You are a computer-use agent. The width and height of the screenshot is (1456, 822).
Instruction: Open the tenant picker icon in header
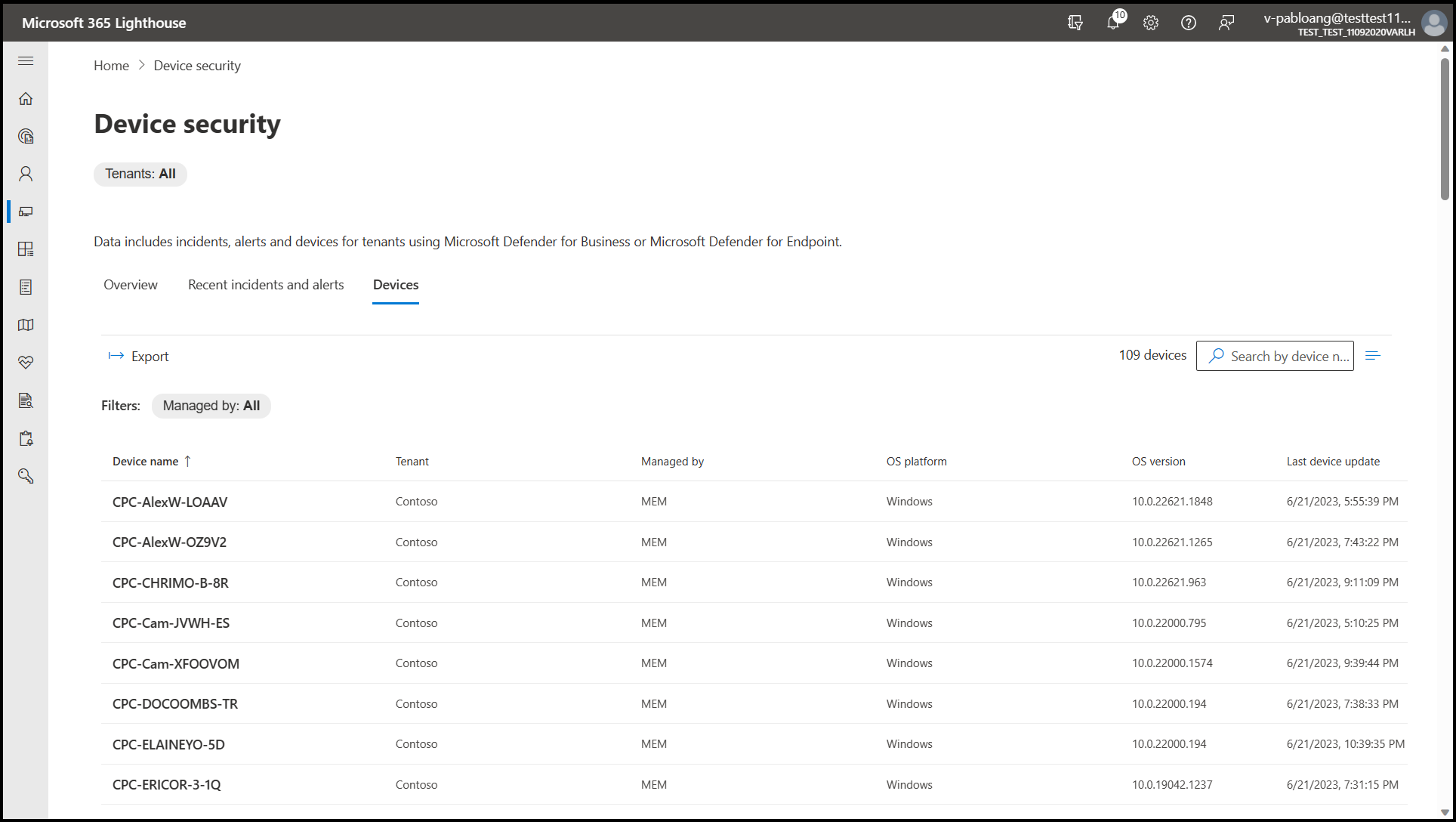[1075, 23]
